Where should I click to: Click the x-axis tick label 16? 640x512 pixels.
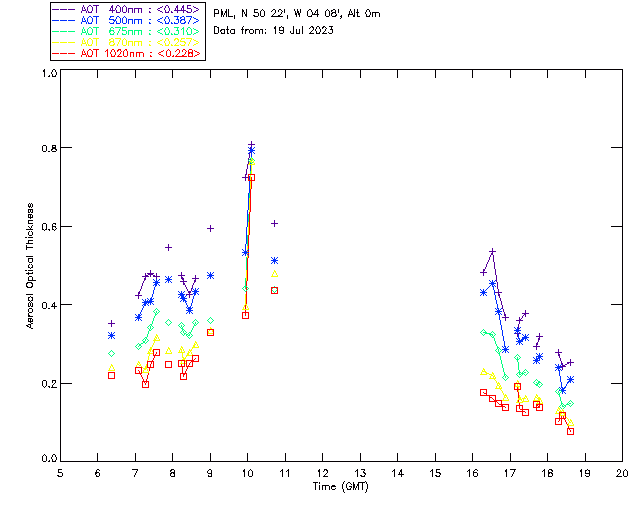(x=472, y=473)
